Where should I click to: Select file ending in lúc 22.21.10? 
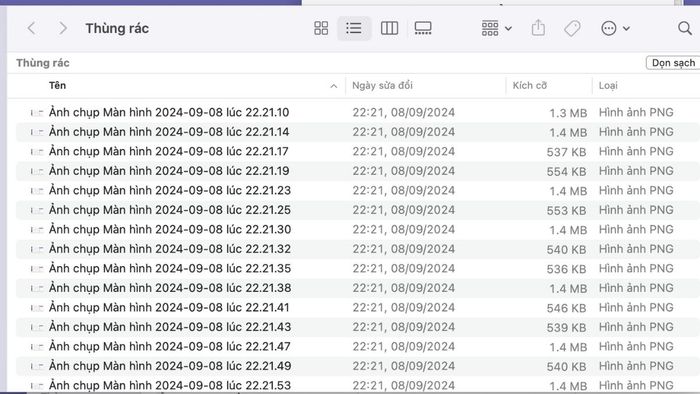tap(169, 112)
